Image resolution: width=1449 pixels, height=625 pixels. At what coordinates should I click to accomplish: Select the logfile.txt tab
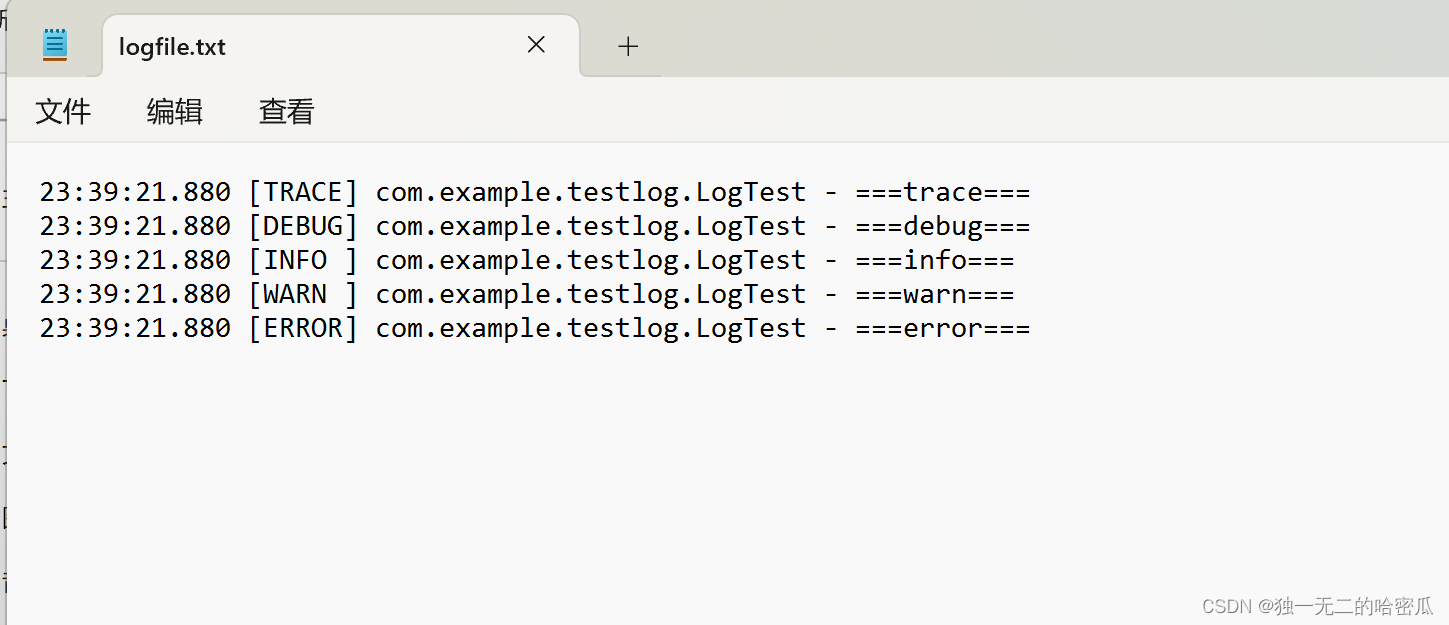coord(341,46)
